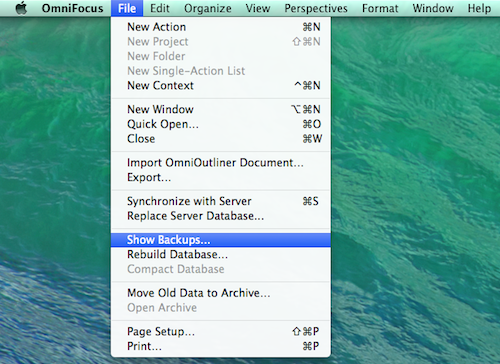
Task: Select the dimmed New Project item
Action: [x=221, y=41]
